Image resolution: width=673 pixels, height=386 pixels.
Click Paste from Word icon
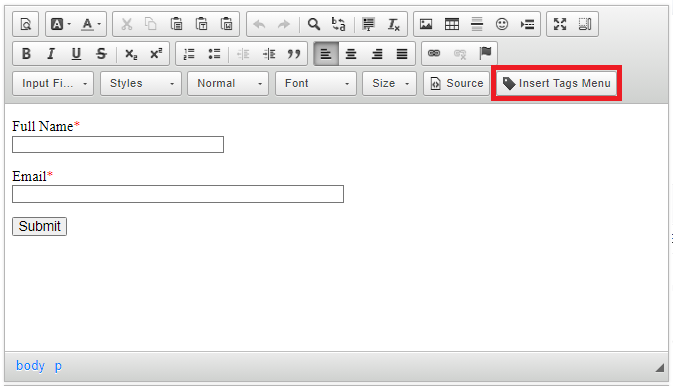tap(226, 24)
